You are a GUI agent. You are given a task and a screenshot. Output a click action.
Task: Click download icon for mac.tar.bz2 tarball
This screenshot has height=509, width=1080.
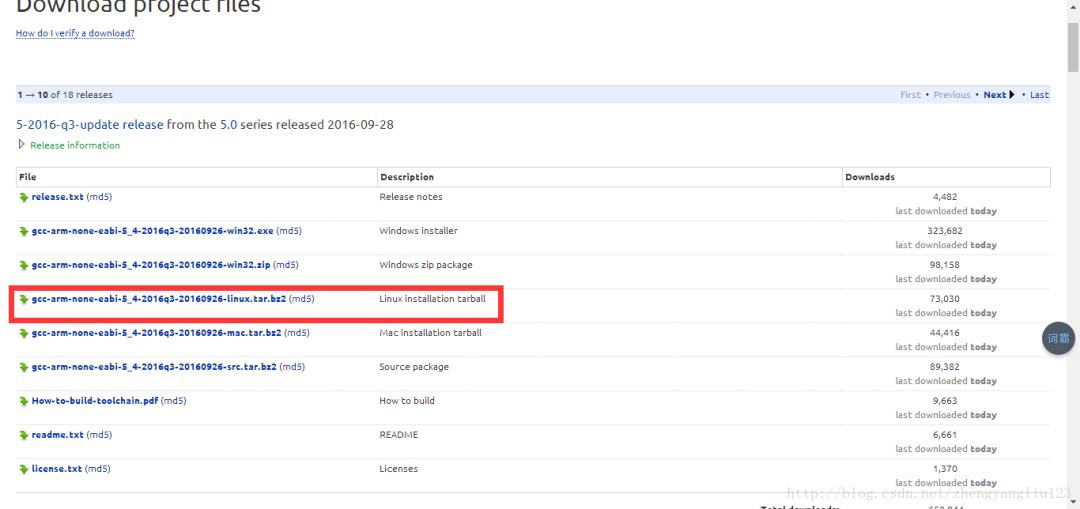24,333
